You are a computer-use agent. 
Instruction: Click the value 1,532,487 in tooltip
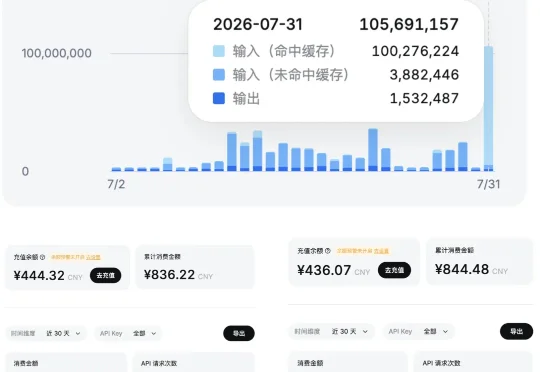(424, 99)
